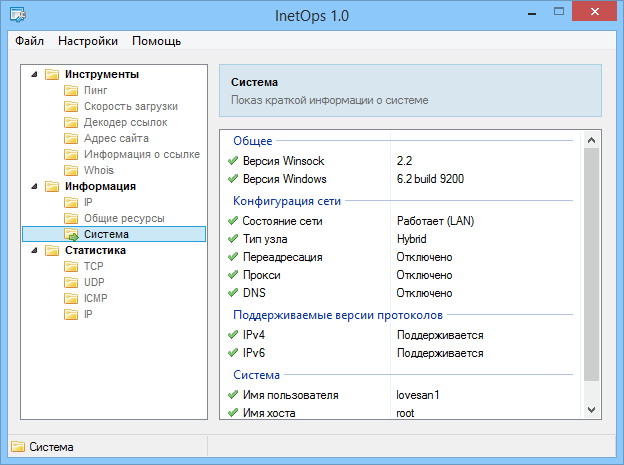The image size is (624, 465).
Task: Click the folder icon in the status bar
Action: click(17, 447)
